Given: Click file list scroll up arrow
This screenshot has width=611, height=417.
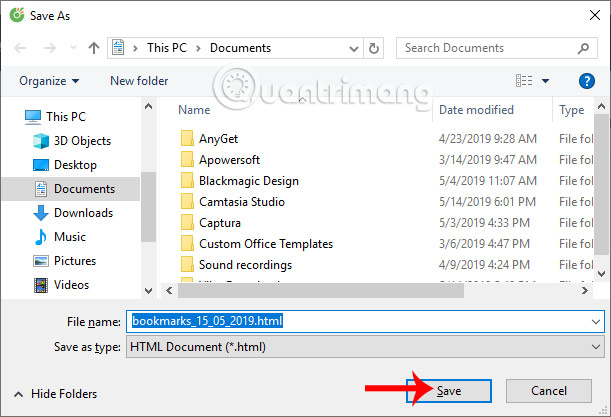Looking at the screenshot, I should [x=601, y=106].
